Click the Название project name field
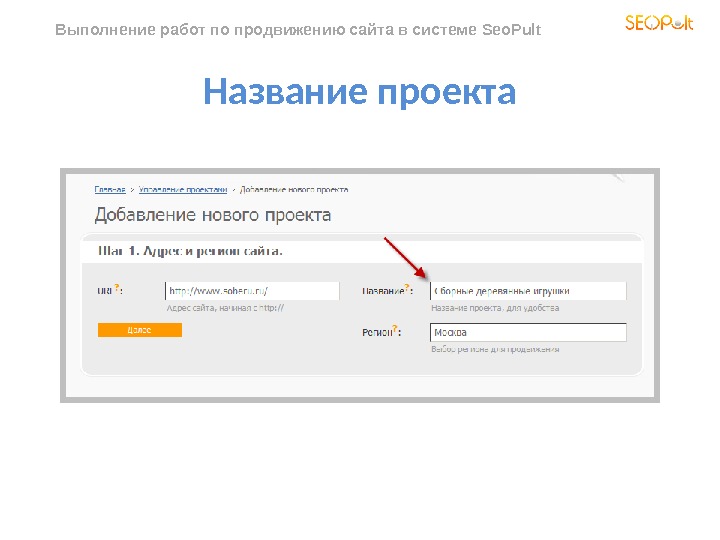This screenshot has height=540, width=720. tap(528, 291)
